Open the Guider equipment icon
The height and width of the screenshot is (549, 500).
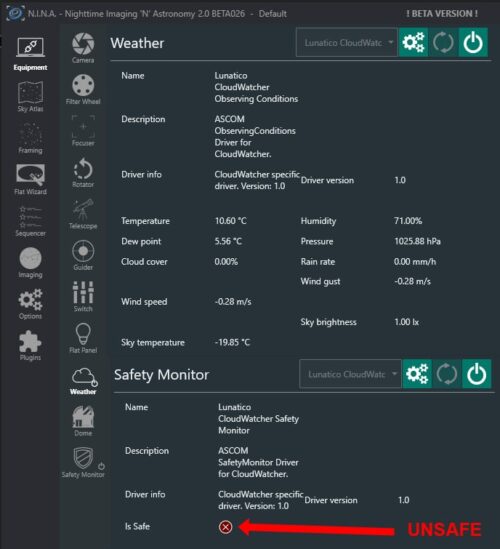(x=83, y=255)
